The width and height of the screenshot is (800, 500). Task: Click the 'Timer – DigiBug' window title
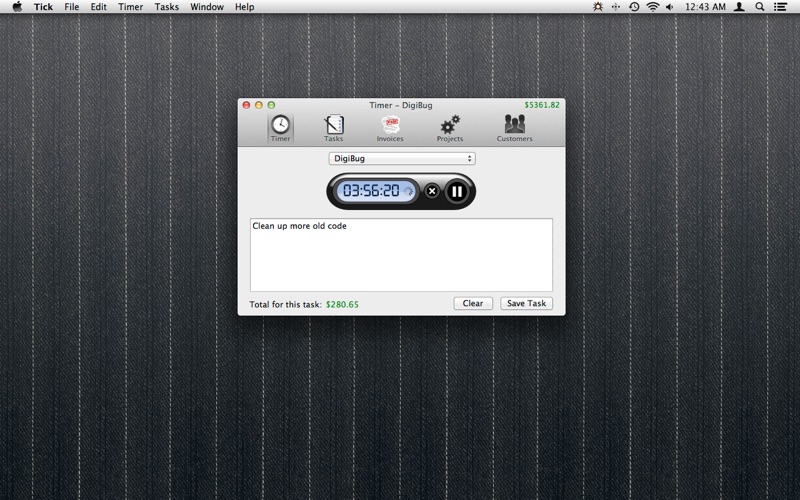tap(401, 105)
